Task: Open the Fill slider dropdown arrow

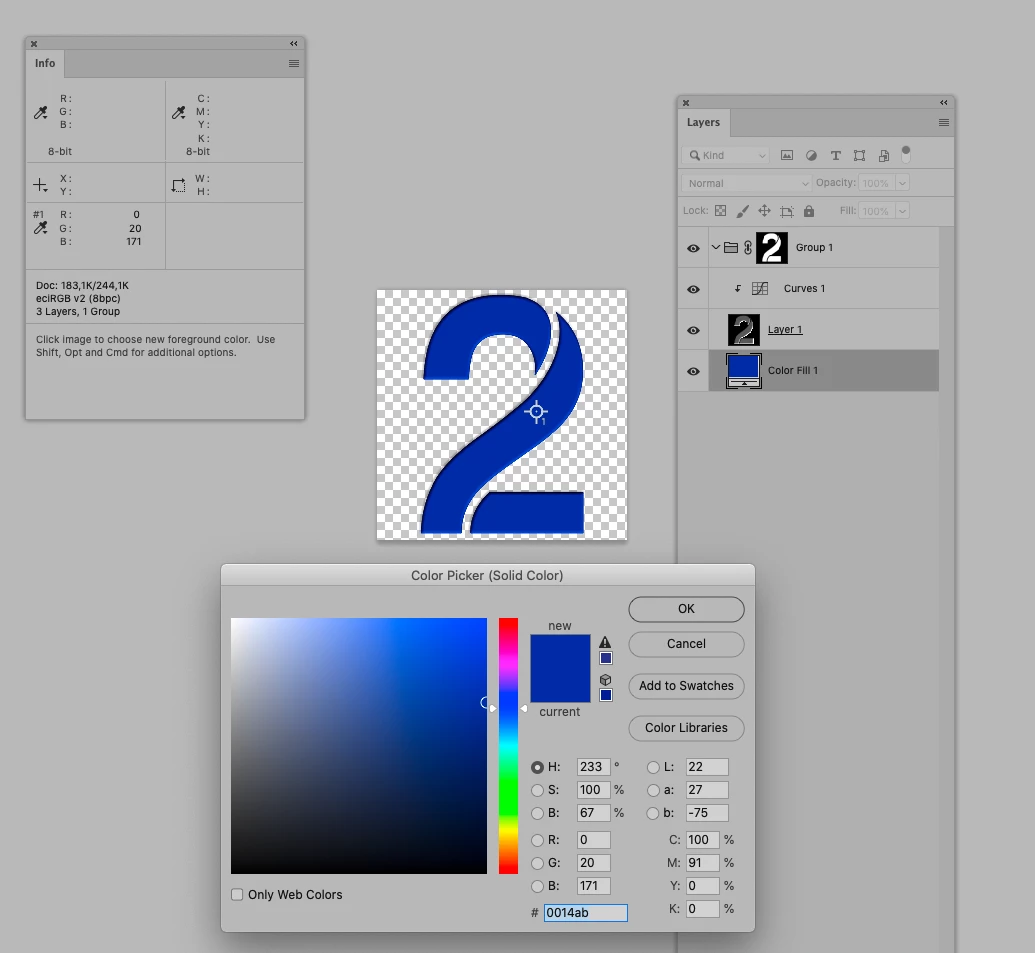Action: coord(902,211)
